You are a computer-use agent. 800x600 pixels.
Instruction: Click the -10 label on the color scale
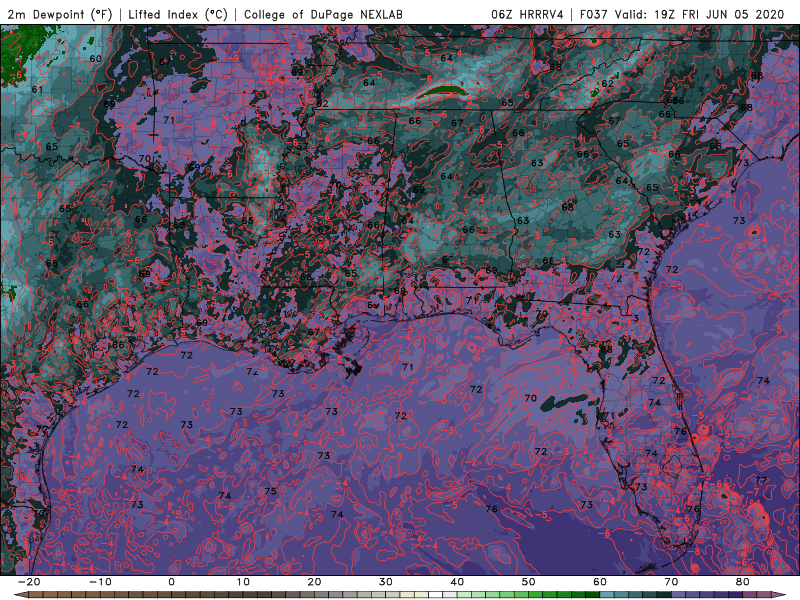pos(99,582)
